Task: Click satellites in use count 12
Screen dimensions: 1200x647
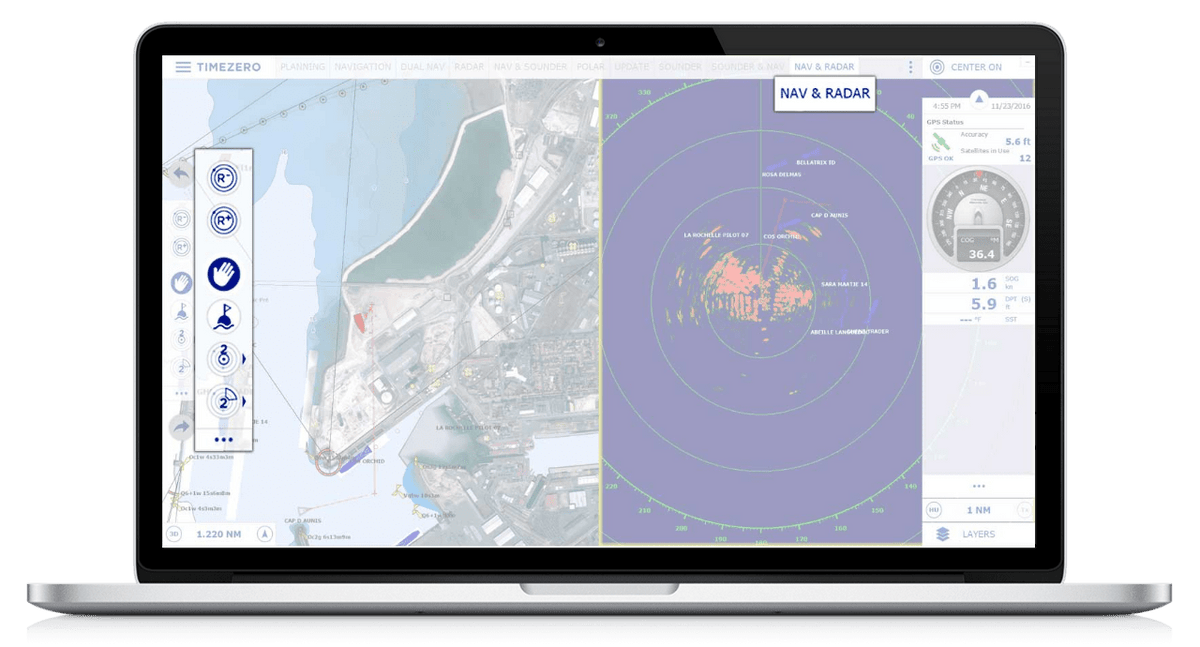Action: 1025,158
